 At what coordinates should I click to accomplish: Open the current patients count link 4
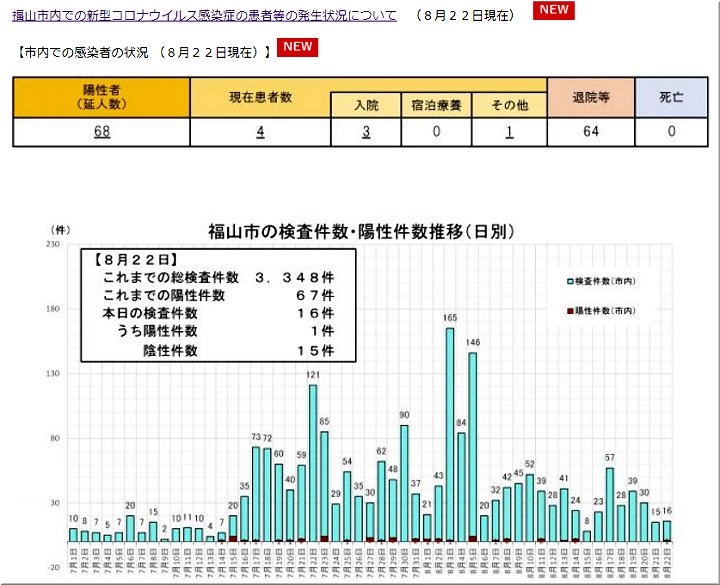coord(260,132)
